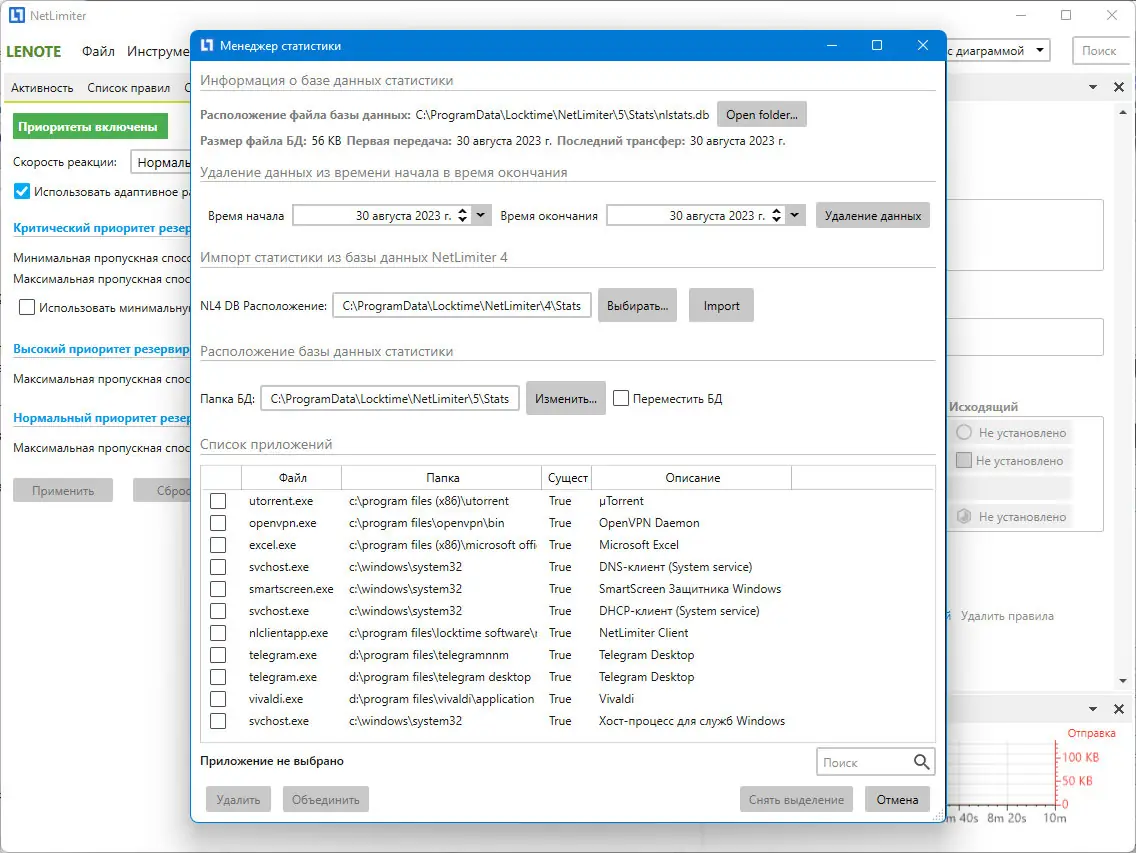The width and height of the screenshot is (1136, 853).
Task: Expand the chart panel options arrow
Action: [1093, 709]
